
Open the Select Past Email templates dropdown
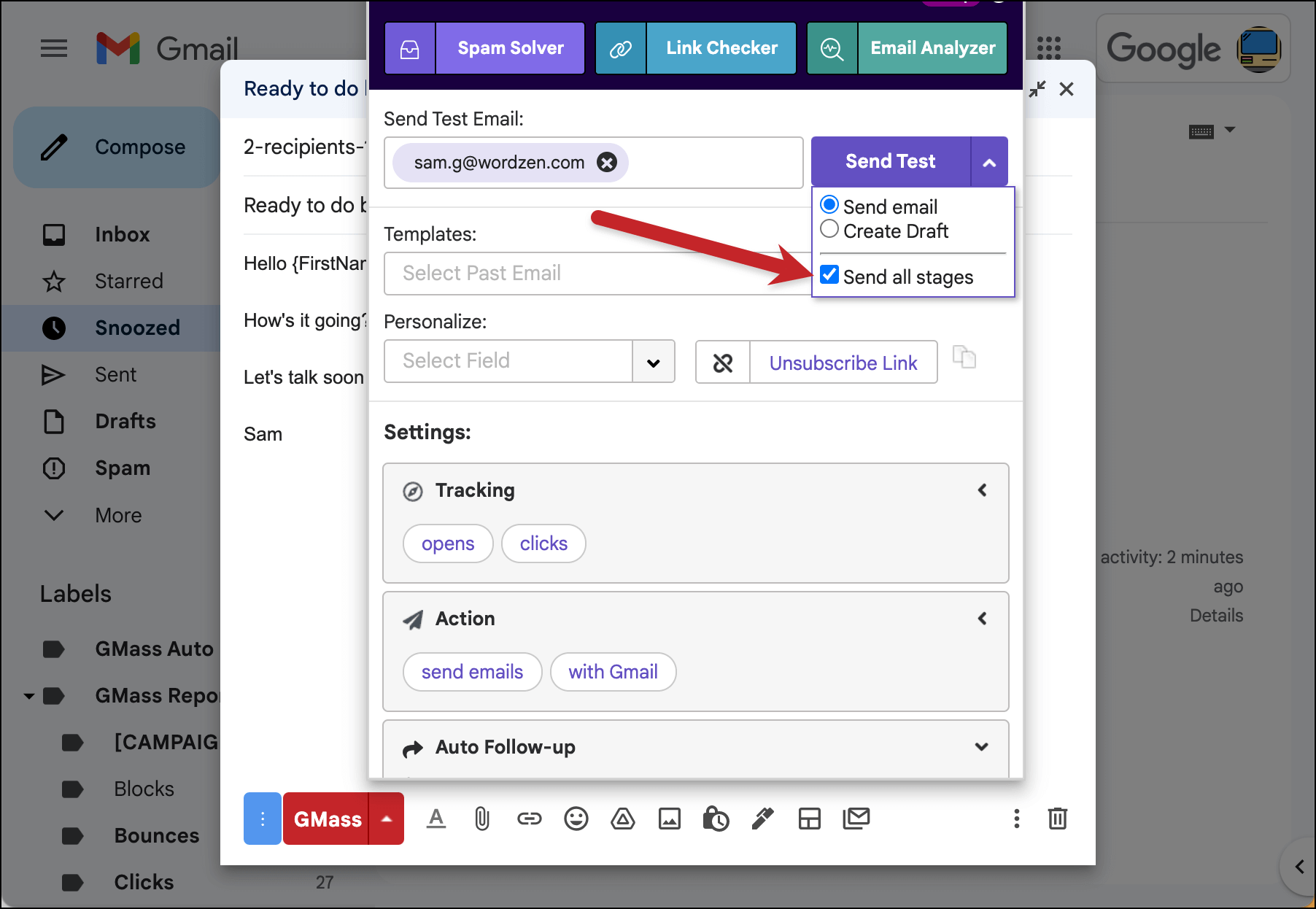[598, 274]
